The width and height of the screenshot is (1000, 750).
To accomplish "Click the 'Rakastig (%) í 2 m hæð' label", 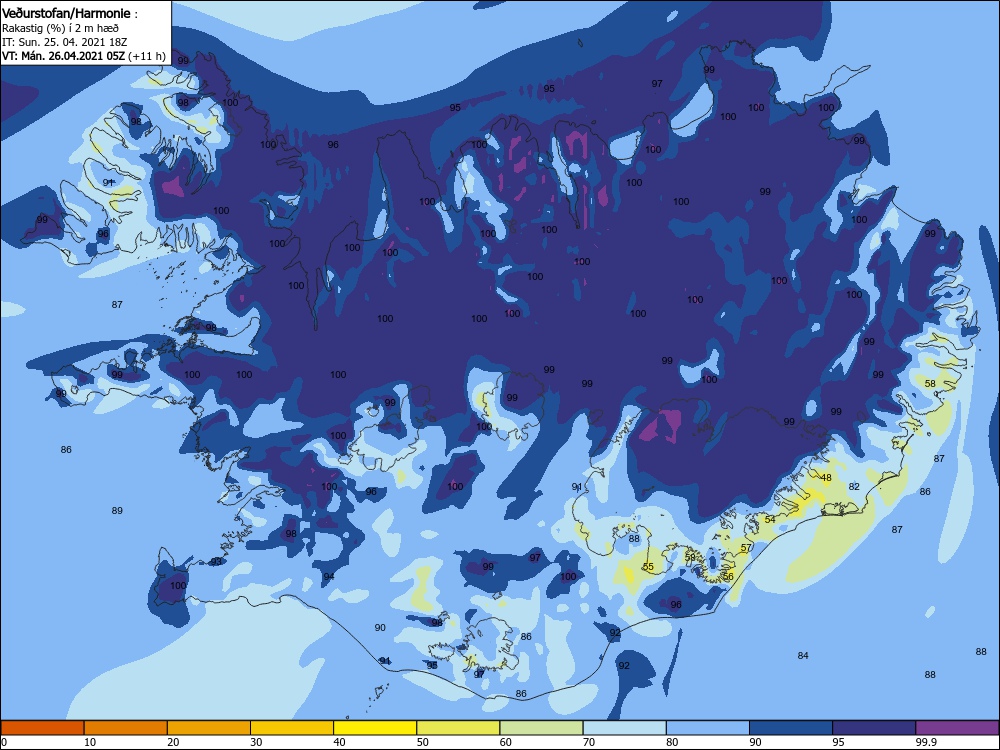I will (60, 28).
